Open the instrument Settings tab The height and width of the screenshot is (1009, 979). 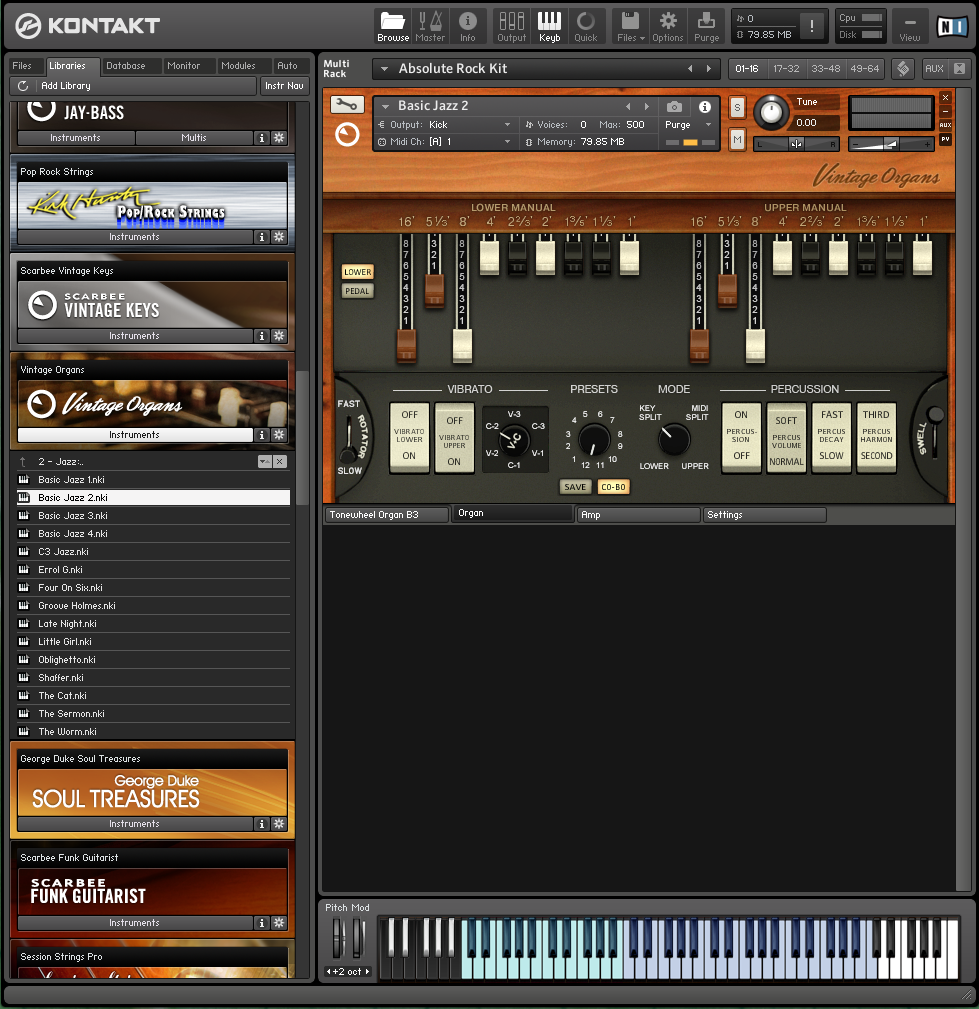point(765,515)
